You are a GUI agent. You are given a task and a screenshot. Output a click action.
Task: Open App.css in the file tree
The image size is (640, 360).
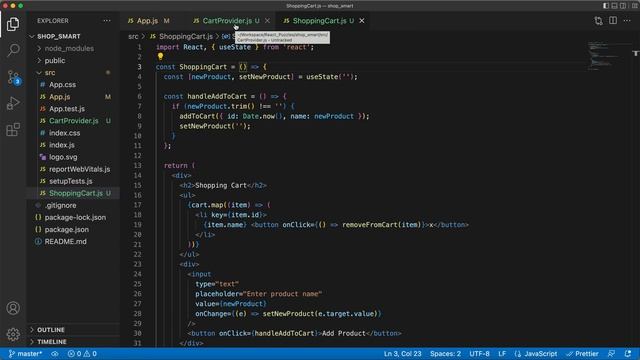tap(62, 84)
